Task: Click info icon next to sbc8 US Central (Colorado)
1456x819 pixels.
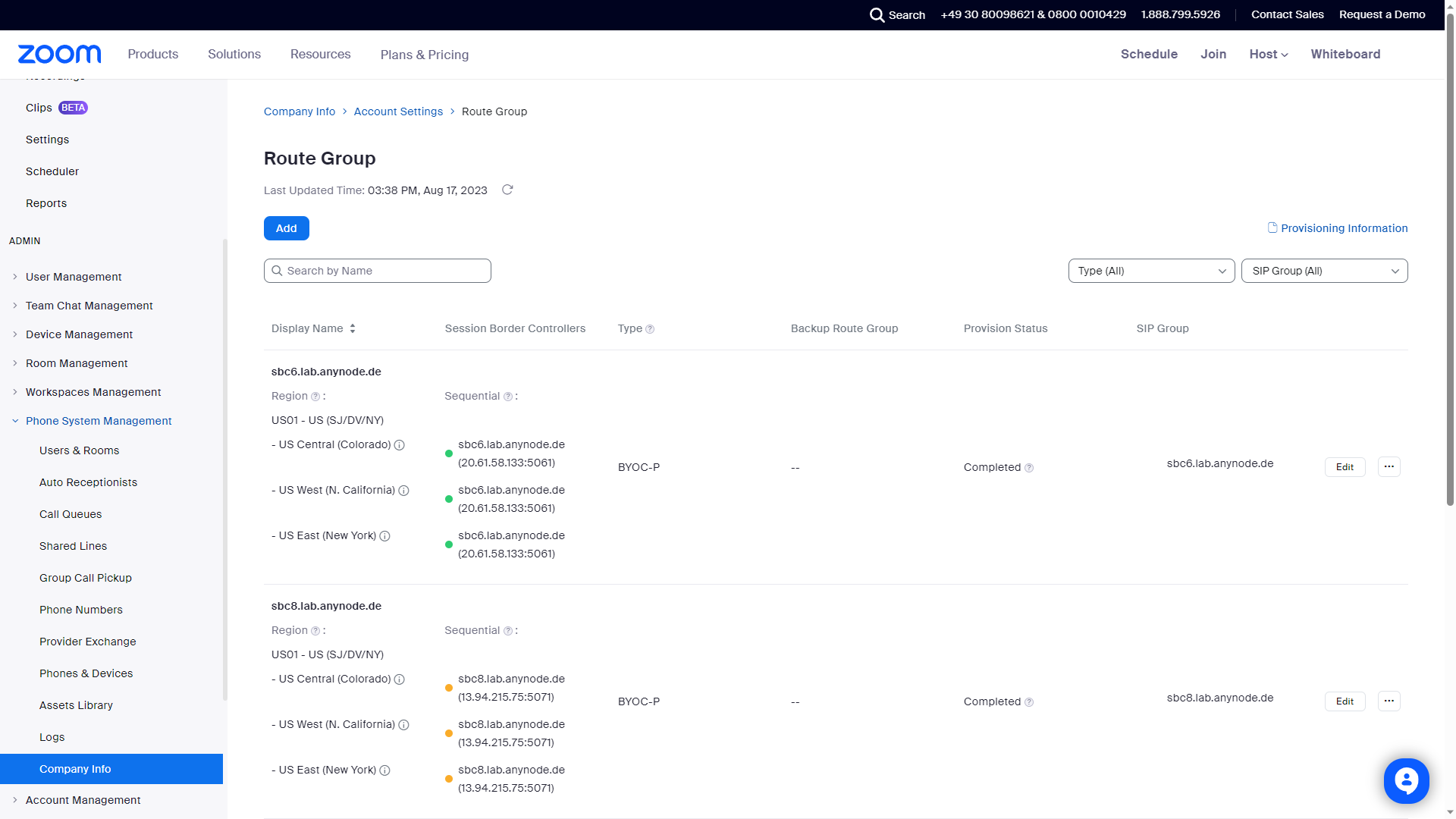Action: (x=400, y=679)
